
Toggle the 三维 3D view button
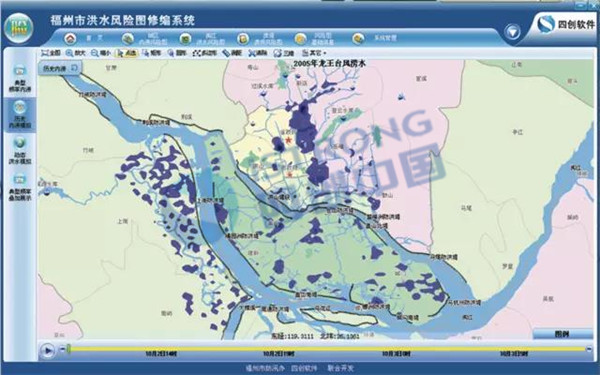[x=284, y=53]
